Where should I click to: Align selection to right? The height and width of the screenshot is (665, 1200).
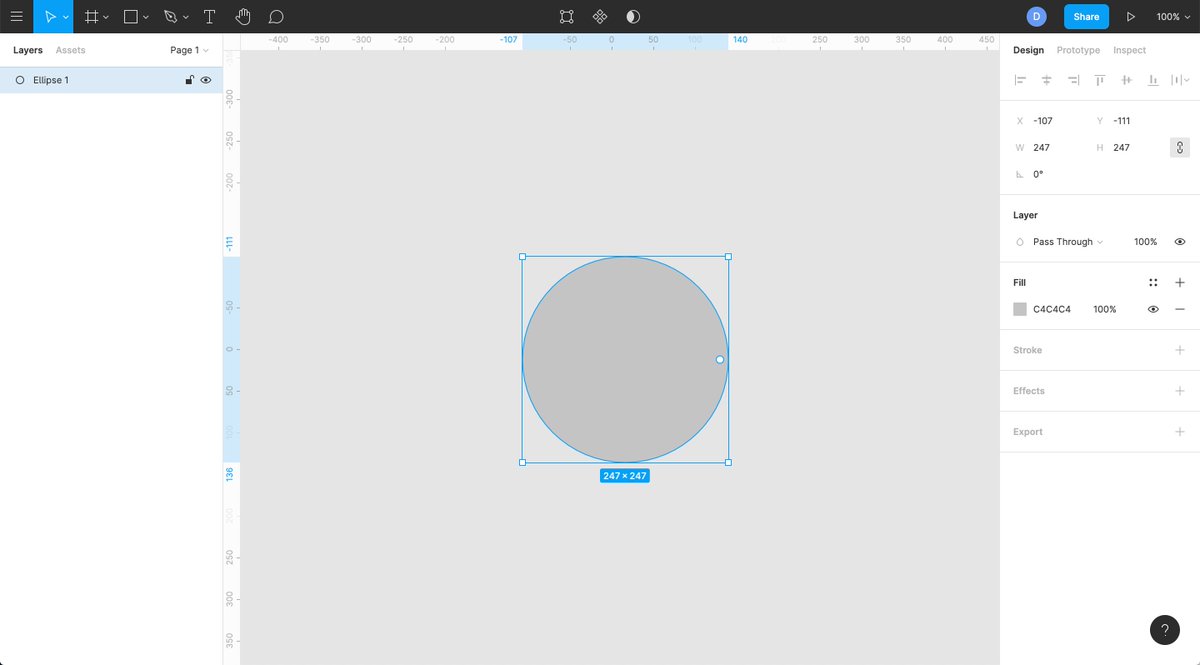[x=1074, y=80]
